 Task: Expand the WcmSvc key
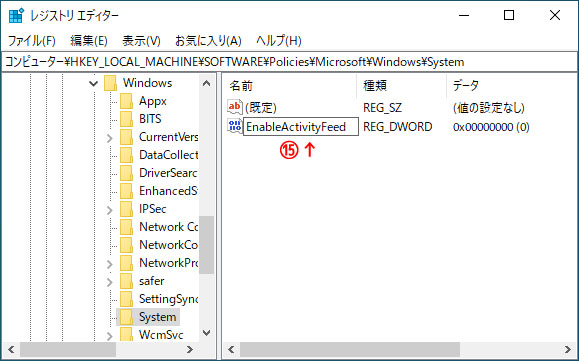(109, 336)
